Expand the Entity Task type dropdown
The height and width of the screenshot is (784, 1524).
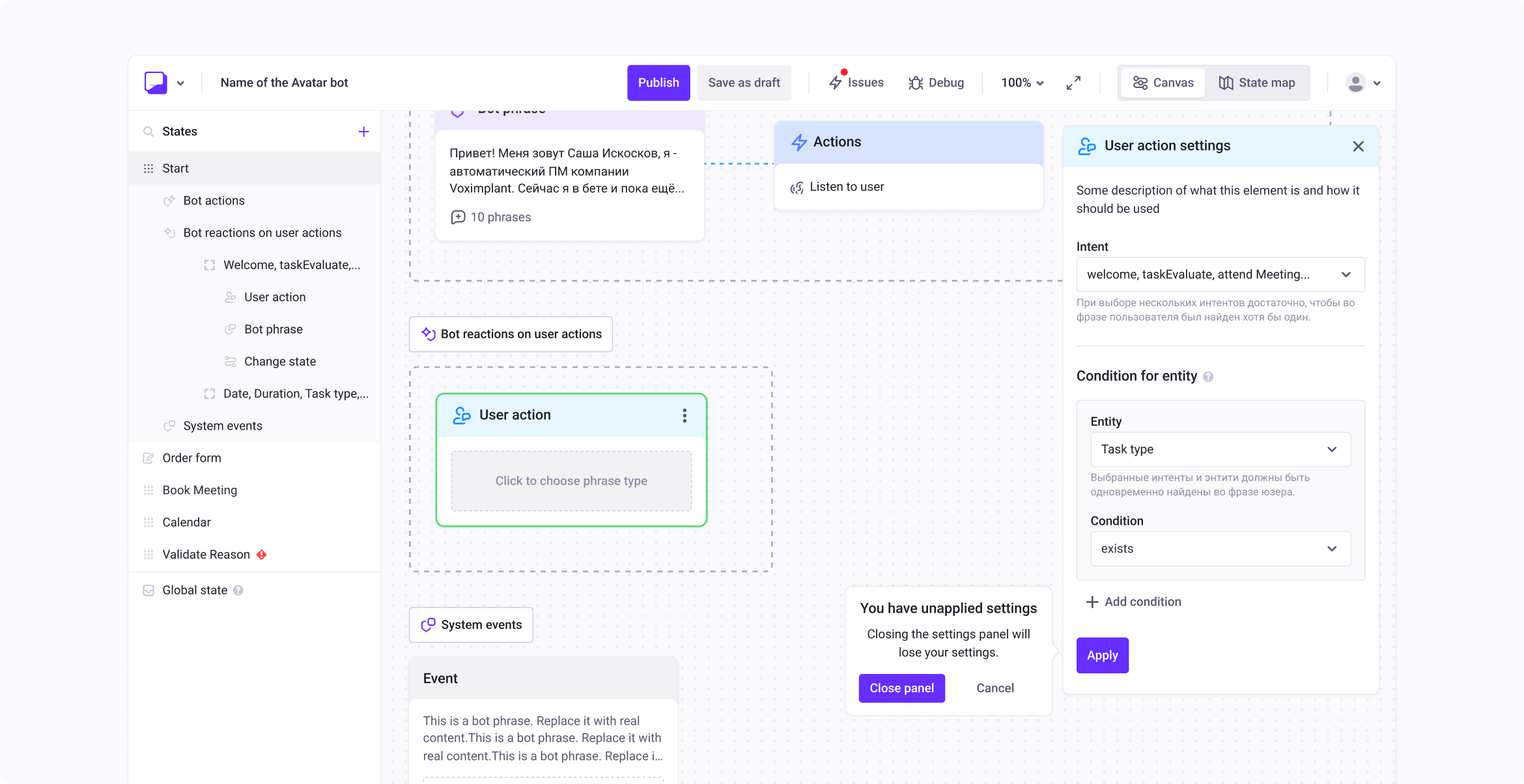tap(1220, 449)
